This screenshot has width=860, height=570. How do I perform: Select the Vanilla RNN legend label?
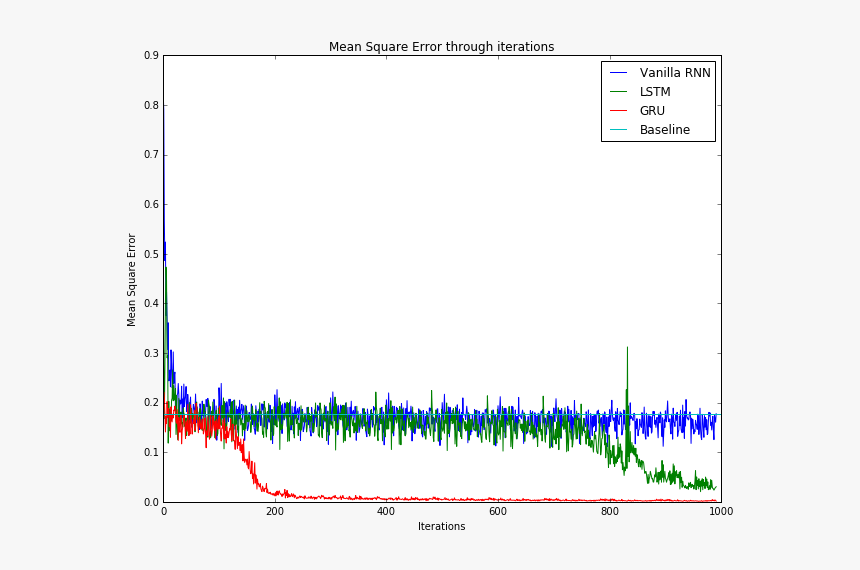[x=675, y=73]
